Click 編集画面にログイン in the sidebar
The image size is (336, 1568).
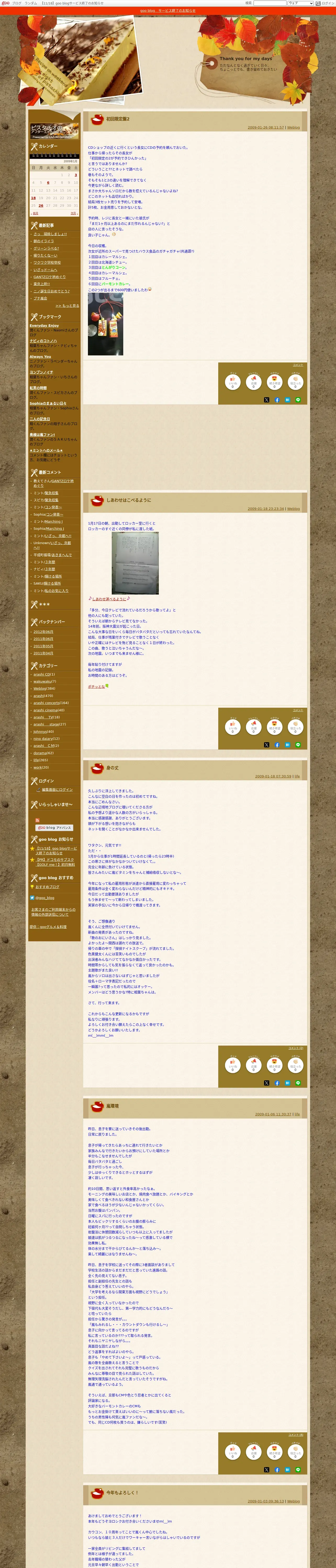point(57,790)
